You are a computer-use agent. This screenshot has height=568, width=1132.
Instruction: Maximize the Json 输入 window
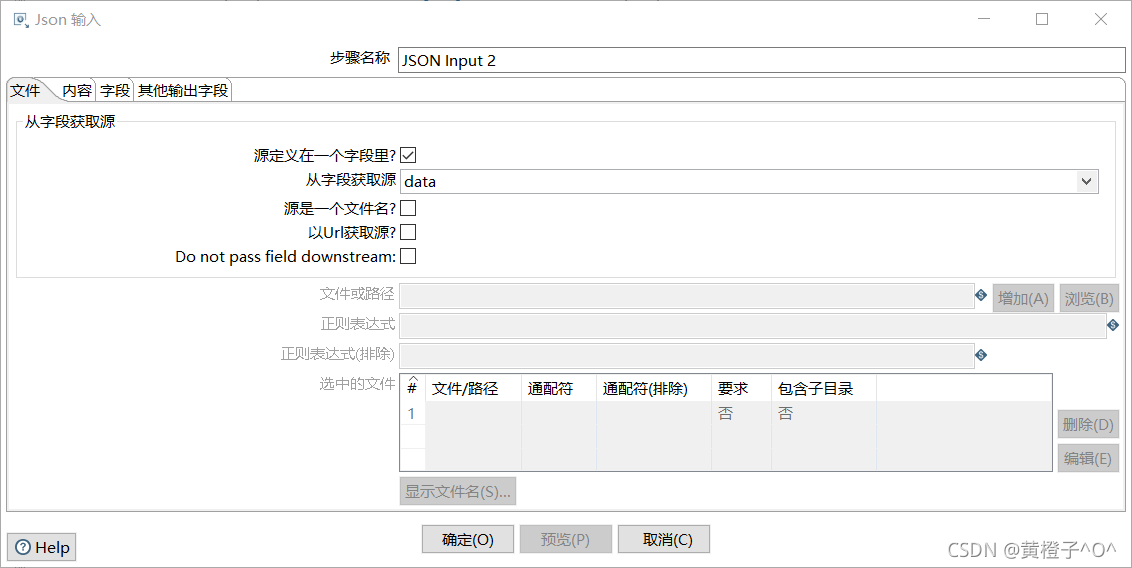point(1042,19)
